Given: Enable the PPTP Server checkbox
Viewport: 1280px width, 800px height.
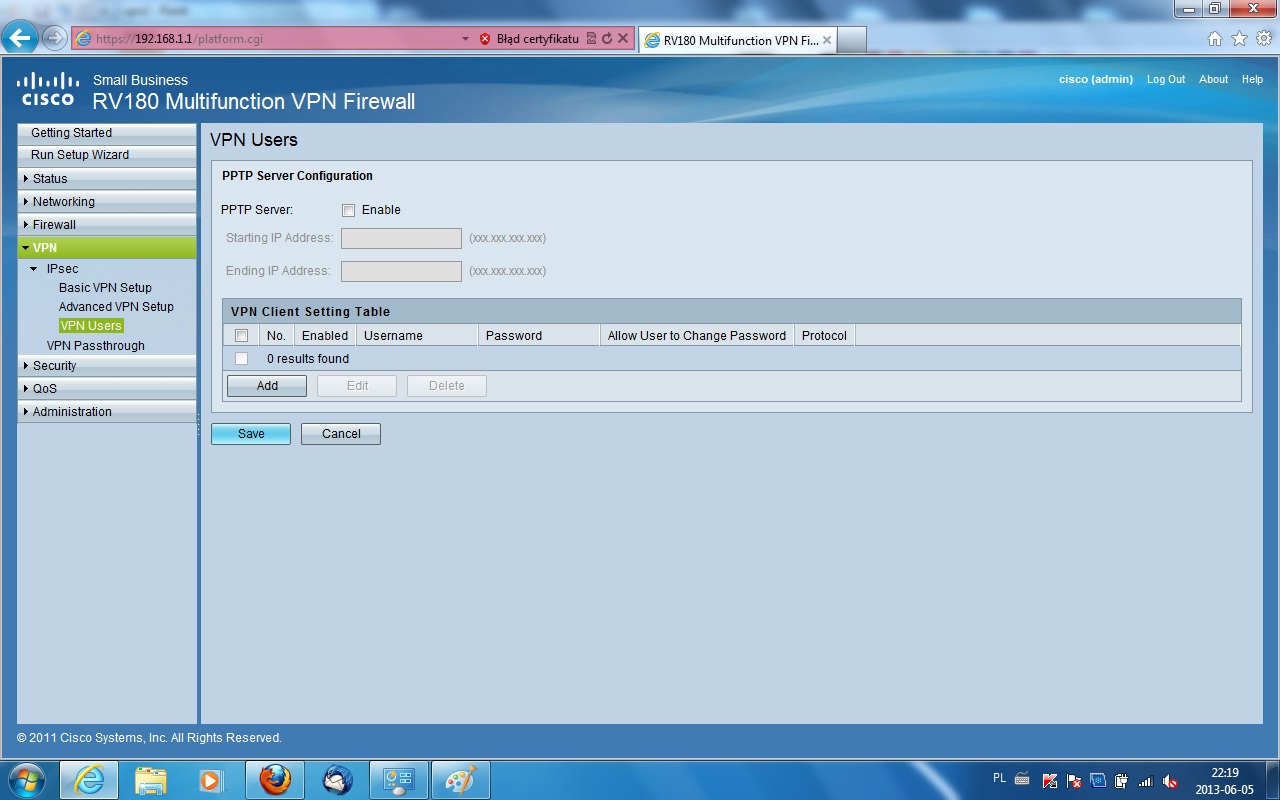Looking at the screenshot, I should [348, 210].
